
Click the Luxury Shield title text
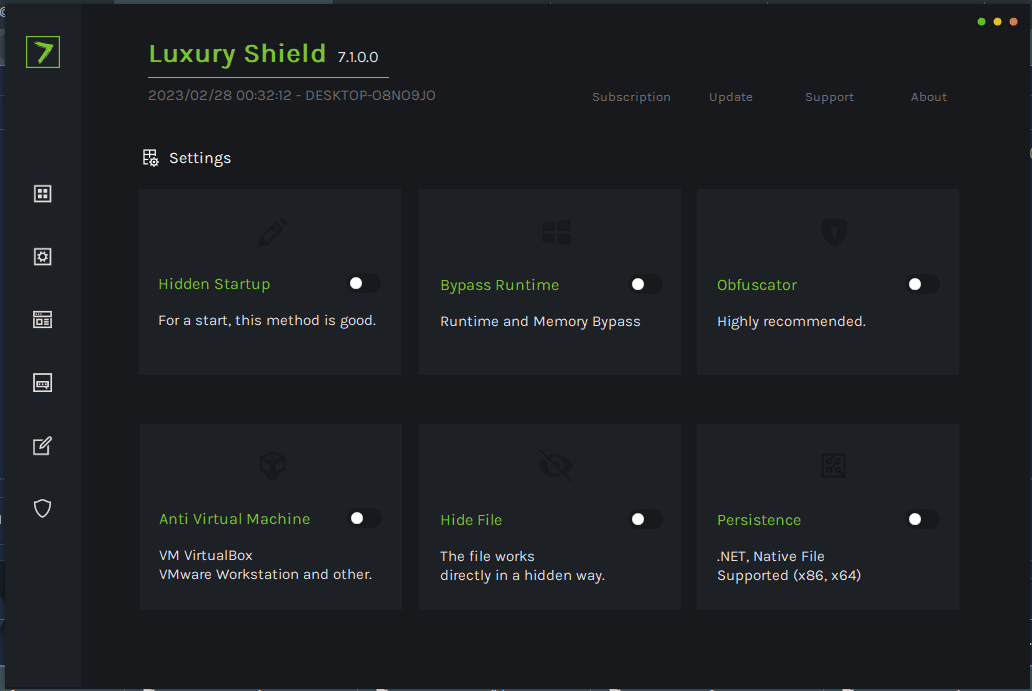click(237, 54)
